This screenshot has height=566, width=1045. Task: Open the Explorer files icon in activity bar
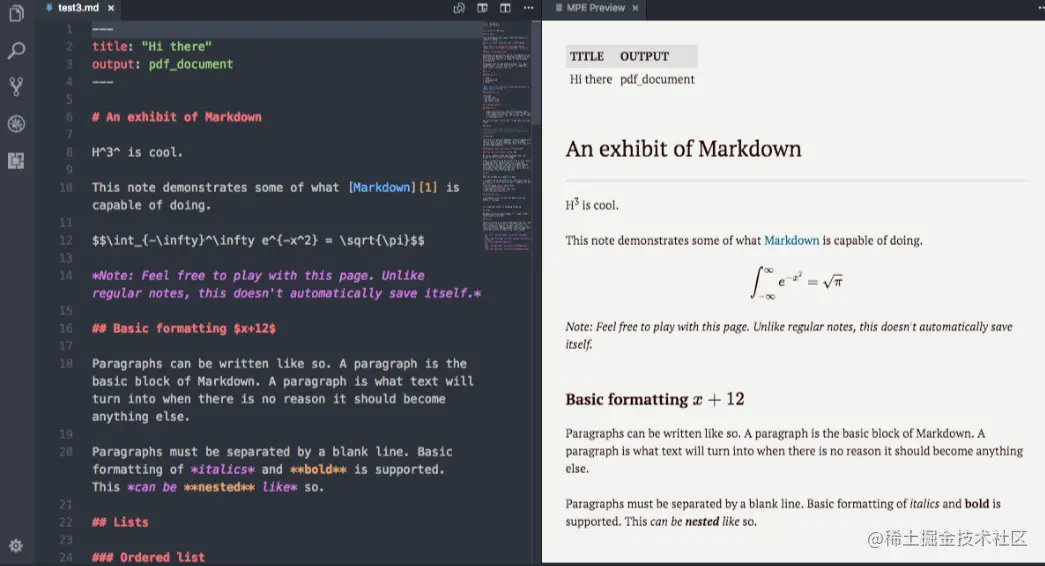[x=16, y=13]
